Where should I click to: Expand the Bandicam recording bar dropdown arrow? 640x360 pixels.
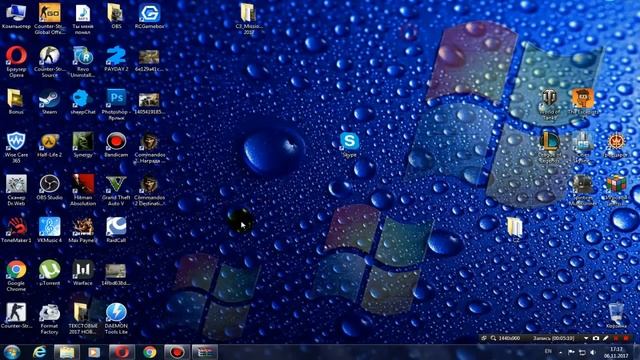(586, 338)
